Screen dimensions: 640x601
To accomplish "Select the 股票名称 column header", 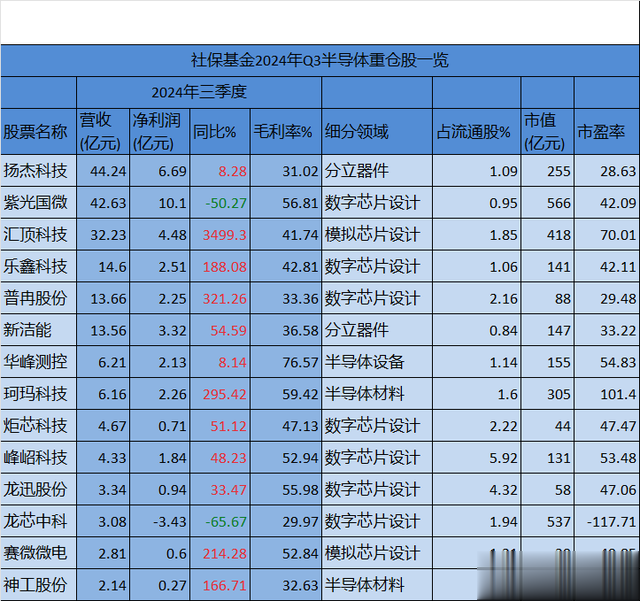I will click(x=36, y=132).
